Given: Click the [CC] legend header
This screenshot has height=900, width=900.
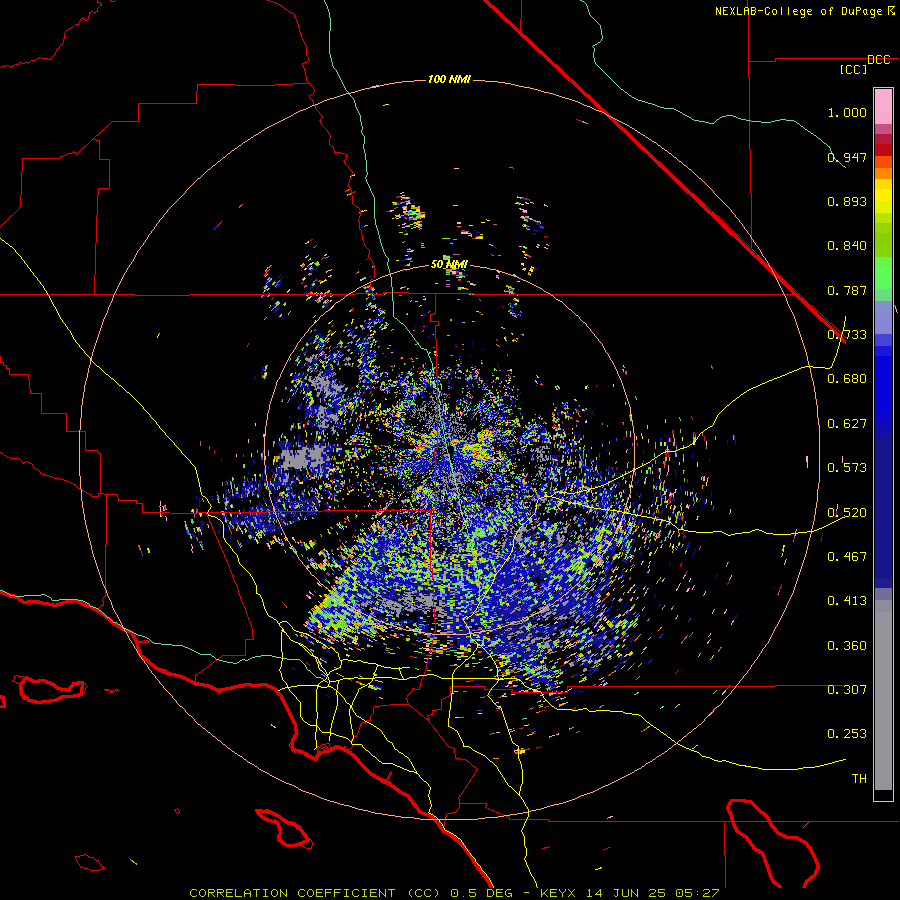Looking at the screenshot, I should (x=853, y=69).
